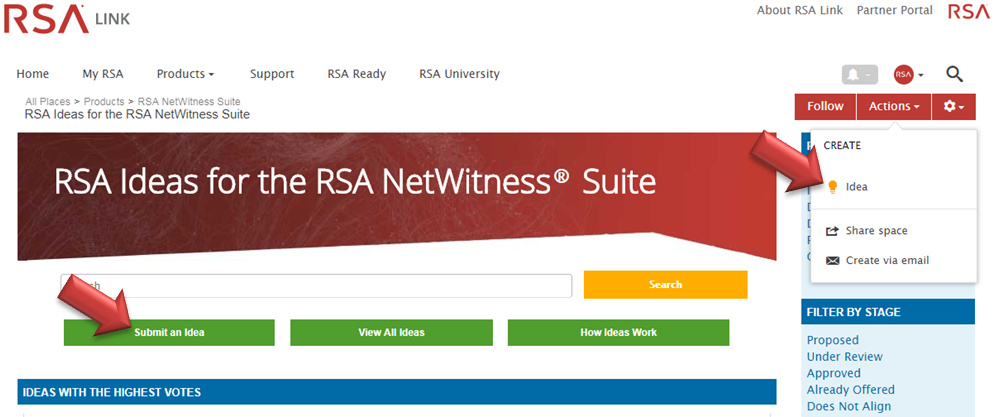994x417 pixels.
Task: Click the RSA Link logo
Action: 66,19
